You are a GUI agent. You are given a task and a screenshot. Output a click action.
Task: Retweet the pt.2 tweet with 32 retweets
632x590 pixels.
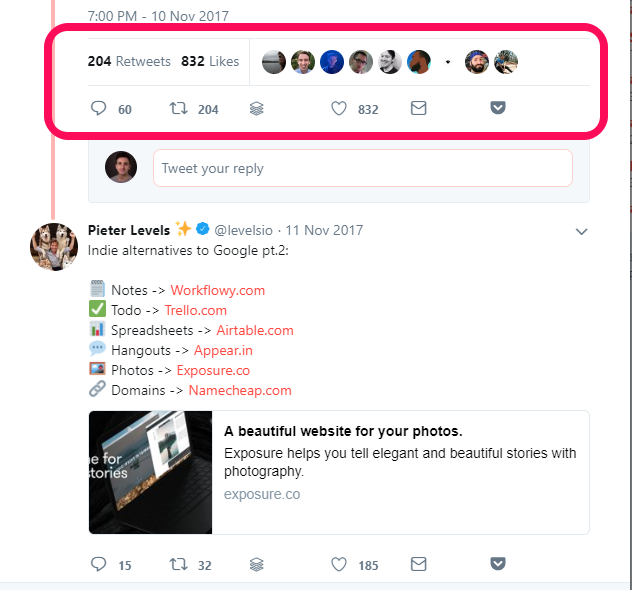(x=178, y=564)
